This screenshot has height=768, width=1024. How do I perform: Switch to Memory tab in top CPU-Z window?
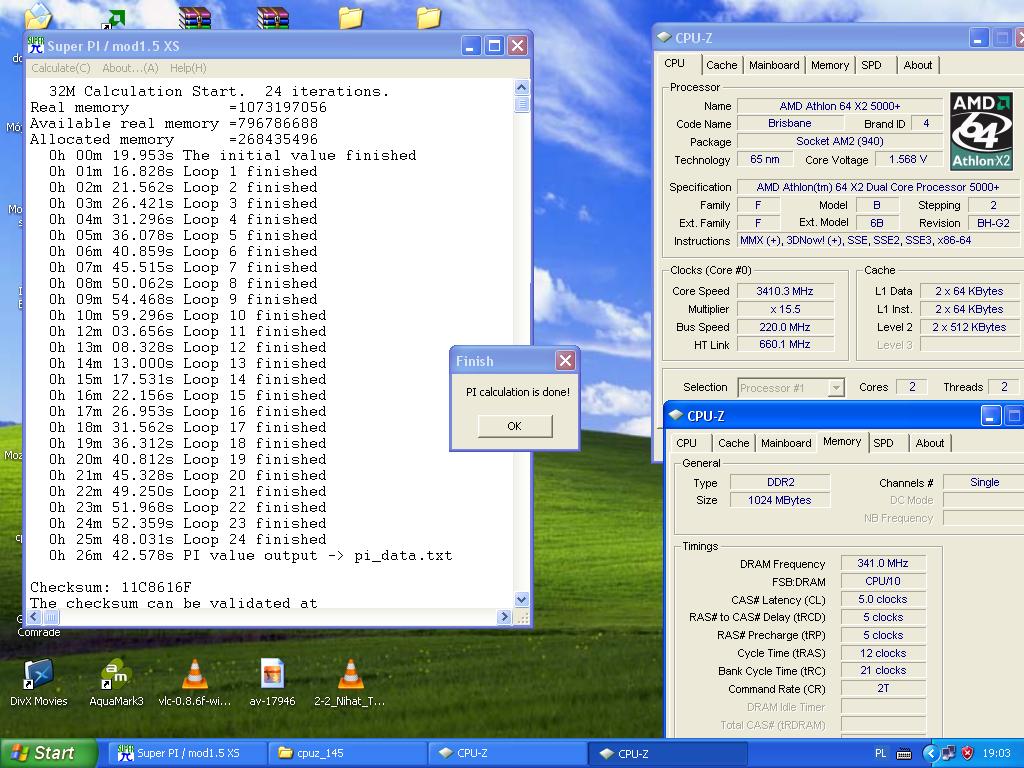click(829, 65)
